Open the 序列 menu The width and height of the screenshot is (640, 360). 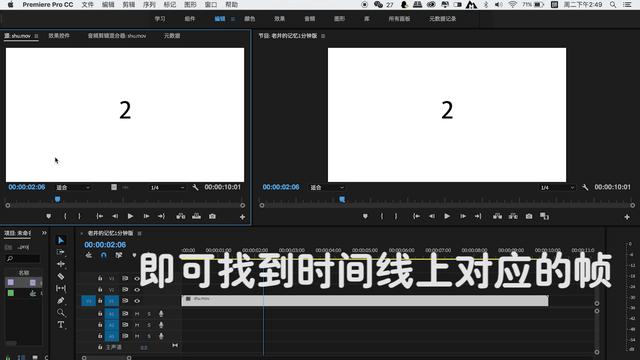coord(149,5)
